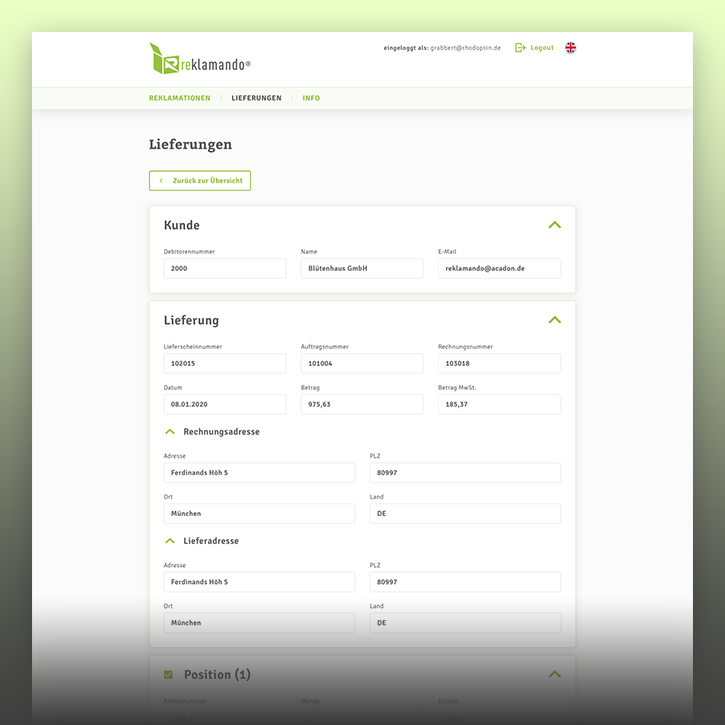Collapse the Kunde section

click(x=554, y=225)
